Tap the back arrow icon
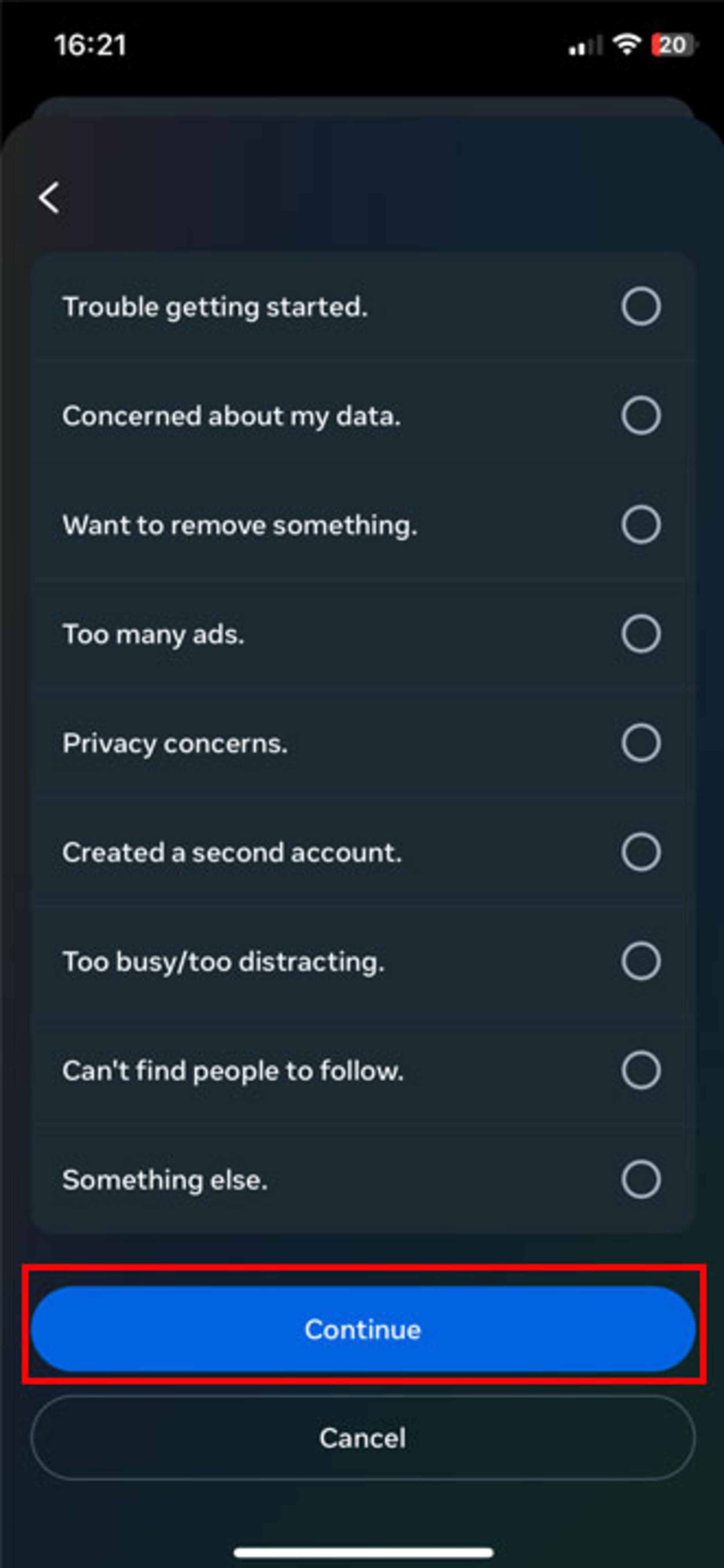 [49, 198]
